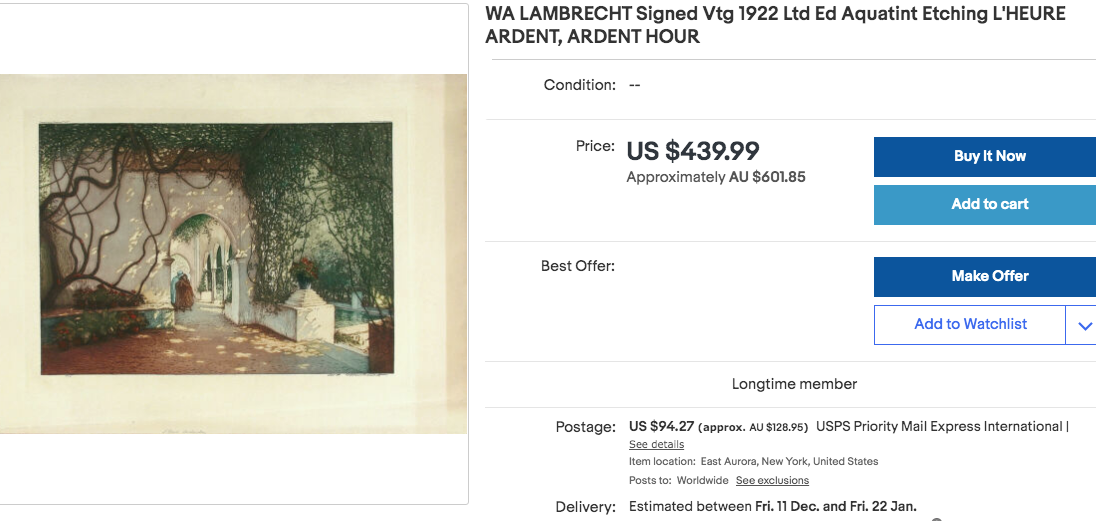Add item to Watchlist

(x=969, y=325)
